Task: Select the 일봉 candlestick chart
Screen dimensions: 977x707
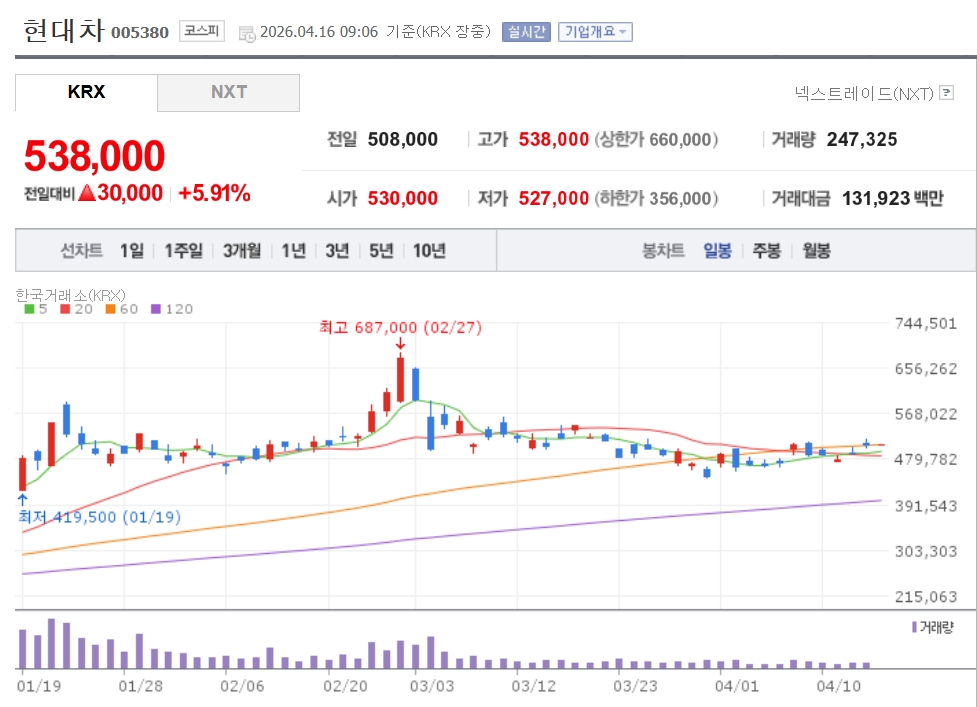Action: (x=717, y=250)
